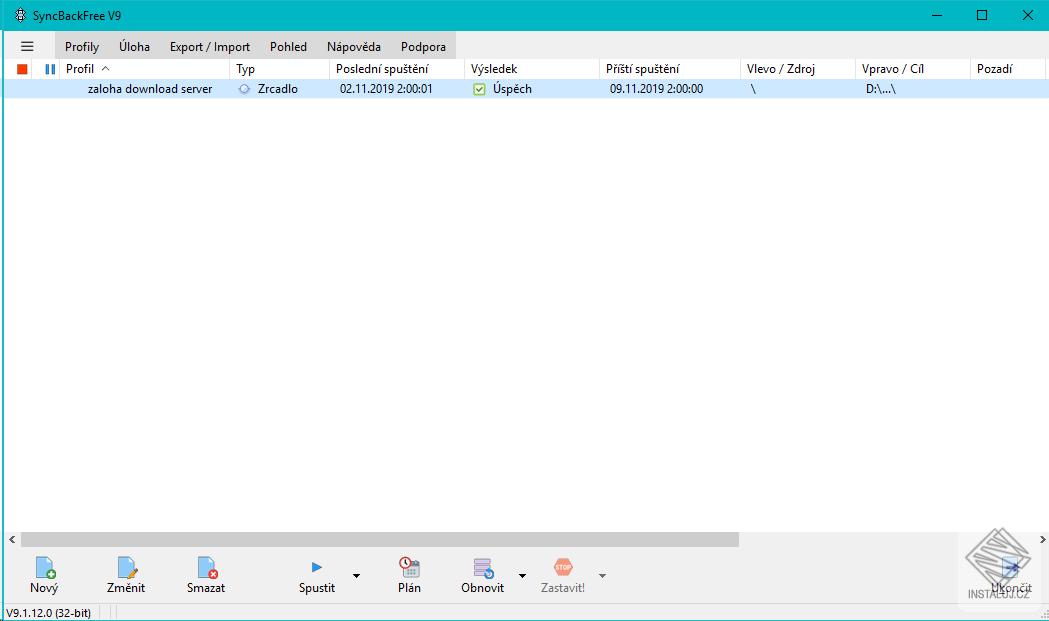Click the scrollbar left arrow
1049x621 pixels.
[12, 539]
